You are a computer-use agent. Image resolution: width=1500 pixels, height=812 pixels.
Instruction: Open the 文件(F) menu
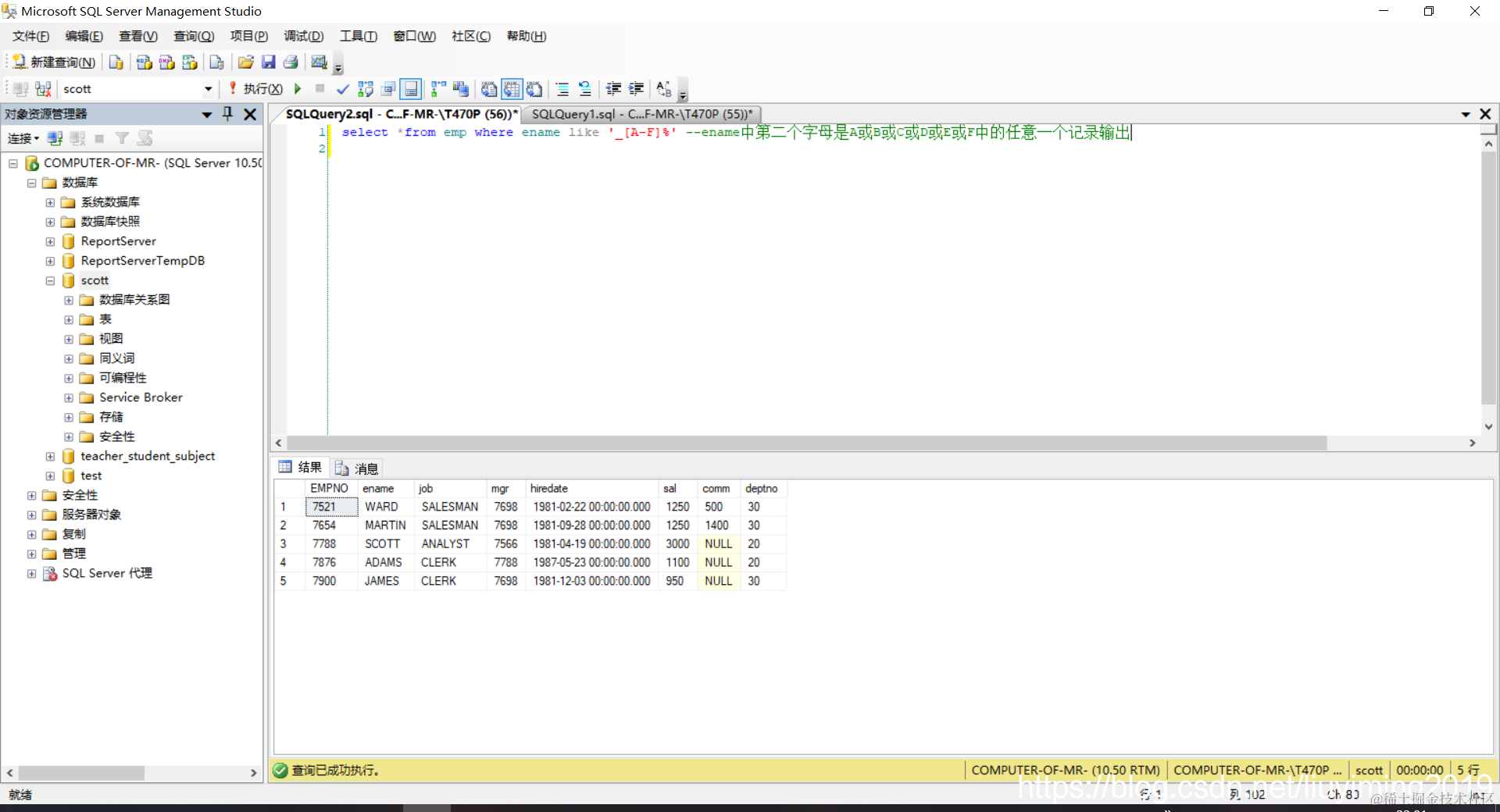30,36
